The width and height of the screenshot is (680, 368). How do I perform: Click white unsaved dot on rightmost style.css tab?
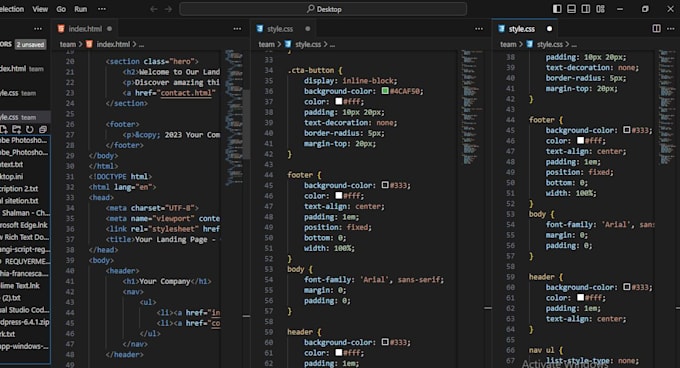pyautogui.click(x=549, y=29)
